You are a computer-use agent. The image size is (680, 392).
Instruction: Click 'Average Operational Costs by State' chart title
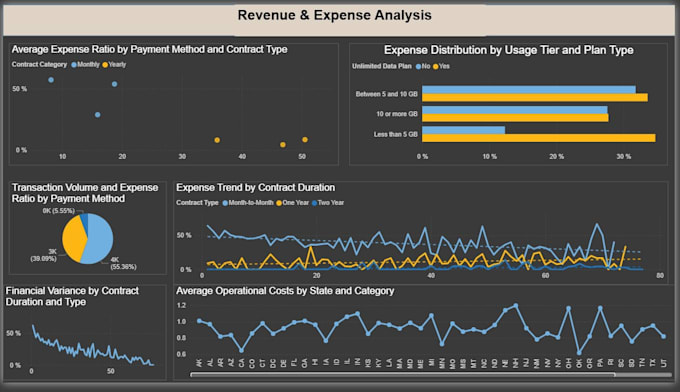(x=285, y=291)
